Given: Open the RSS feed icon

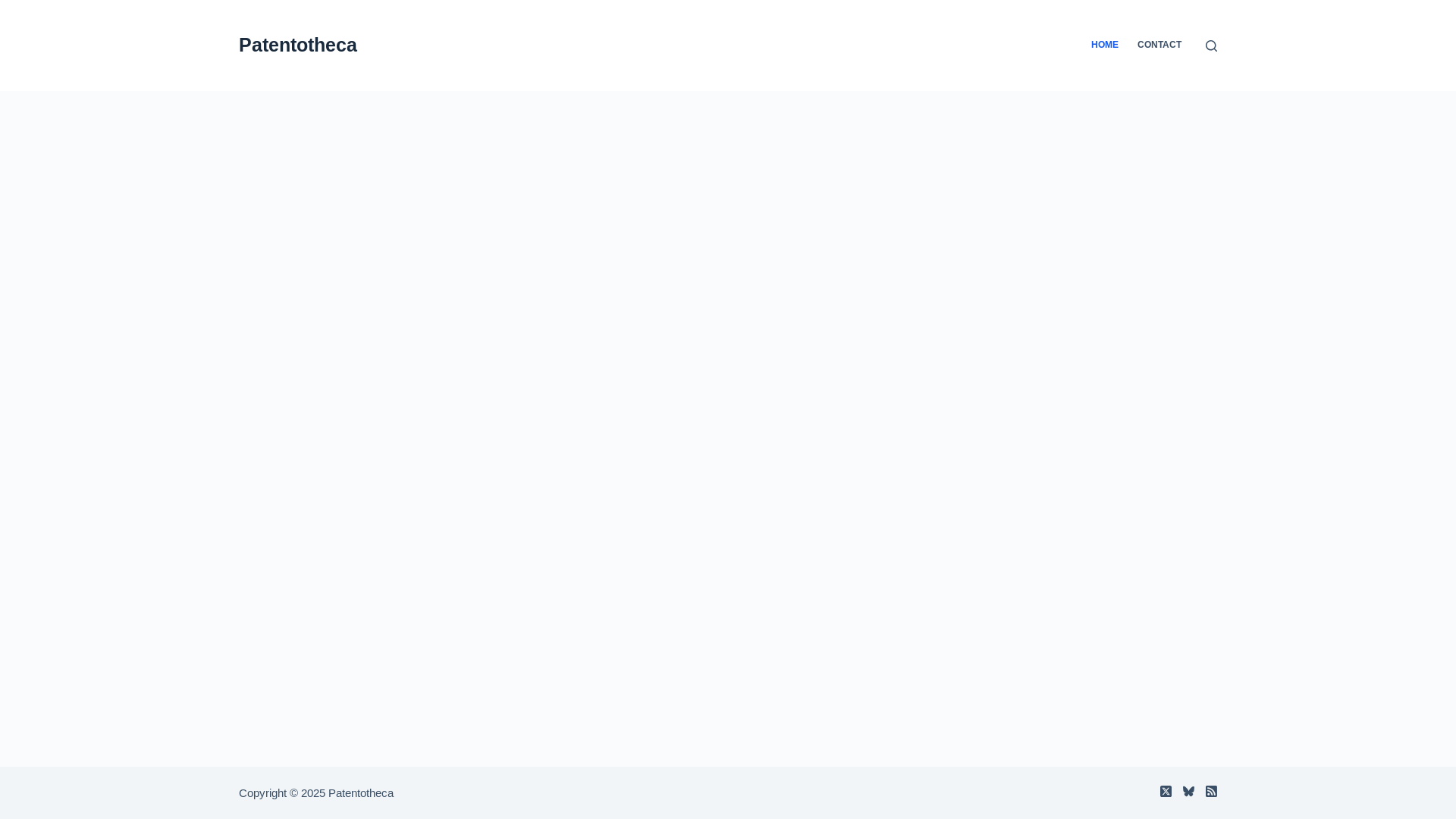Looking at the screenshot, I should point(1211,791).
